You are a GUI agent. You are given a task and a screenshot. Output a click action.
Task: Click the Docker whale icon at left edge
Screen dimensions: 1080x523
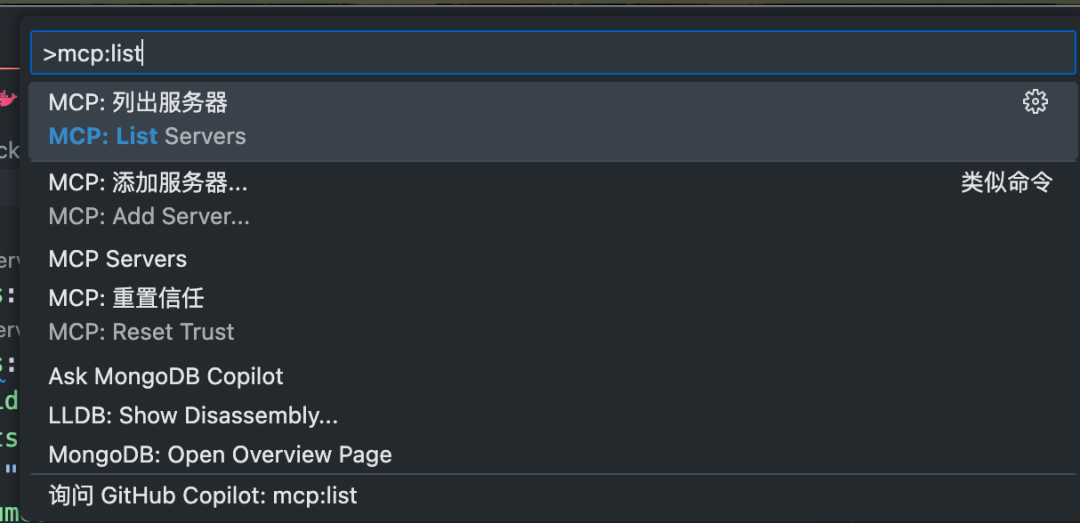tap(8, 99)
